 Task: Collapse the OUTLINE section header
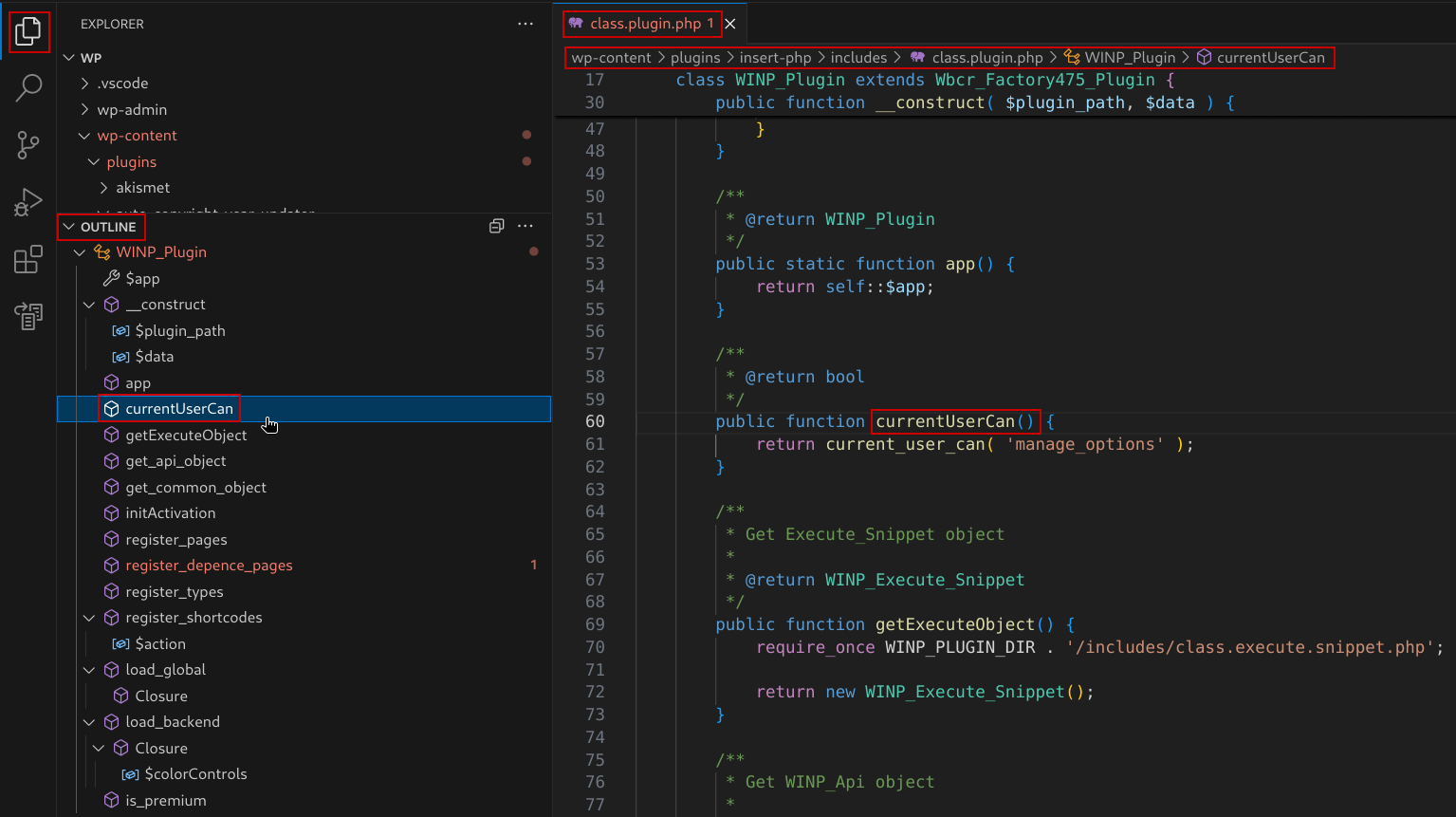(107, 227)
